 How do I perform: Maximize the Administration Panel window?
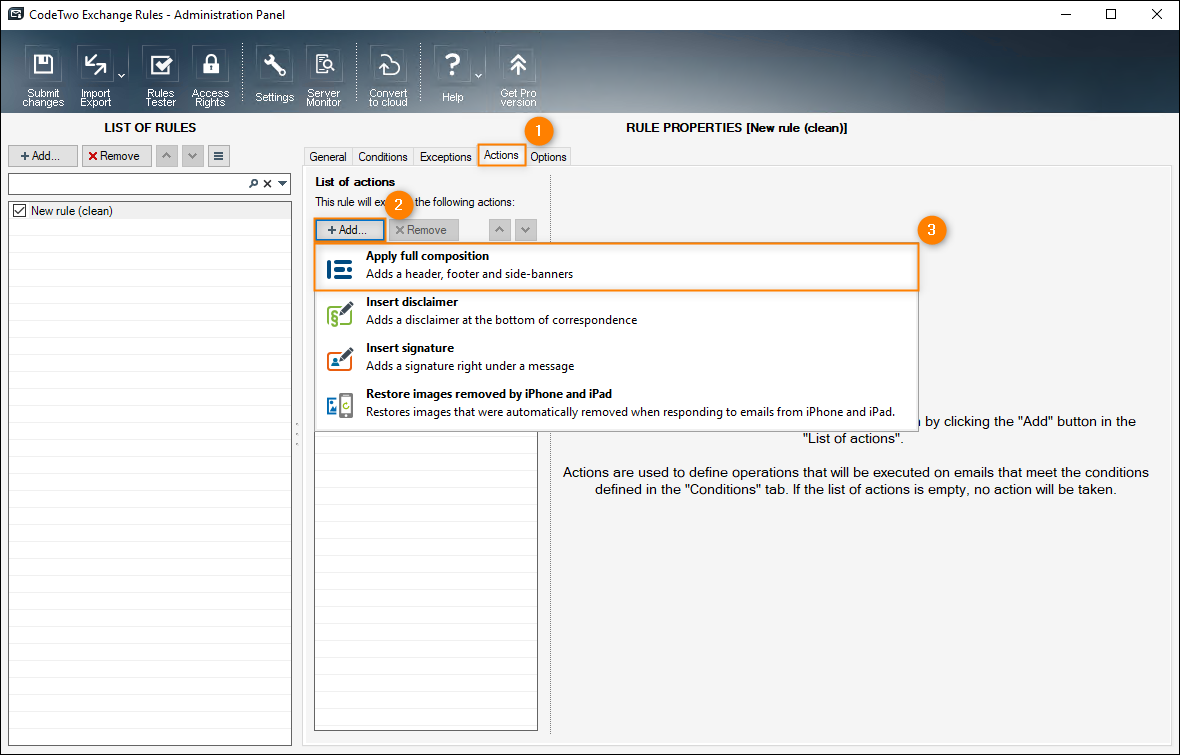click(1111, 14)
